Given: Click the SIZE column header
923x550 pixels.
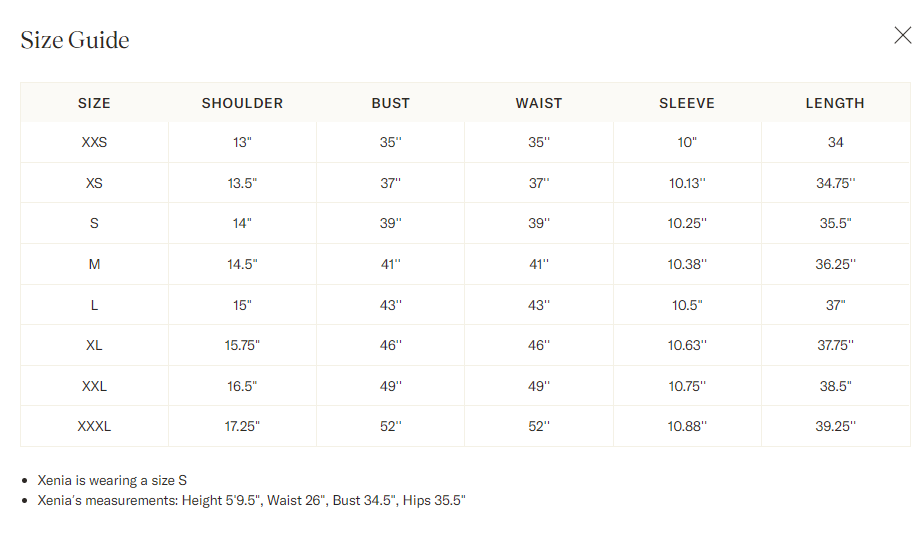Looking at the screenshot, I should click(94, 103).
